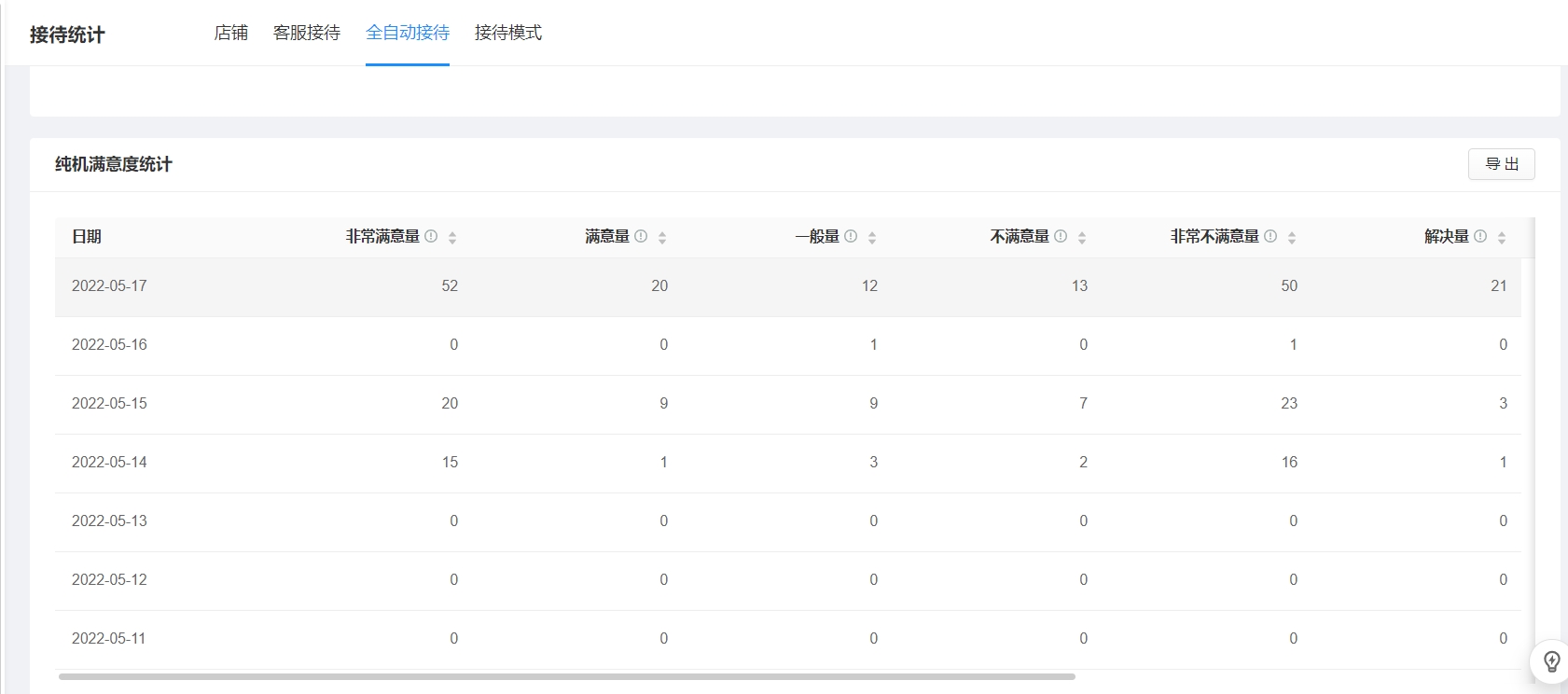The height and width of the screenshot is (694, 1568).
Task: Open the 店铺 tab
Action: tap(230, 33)
